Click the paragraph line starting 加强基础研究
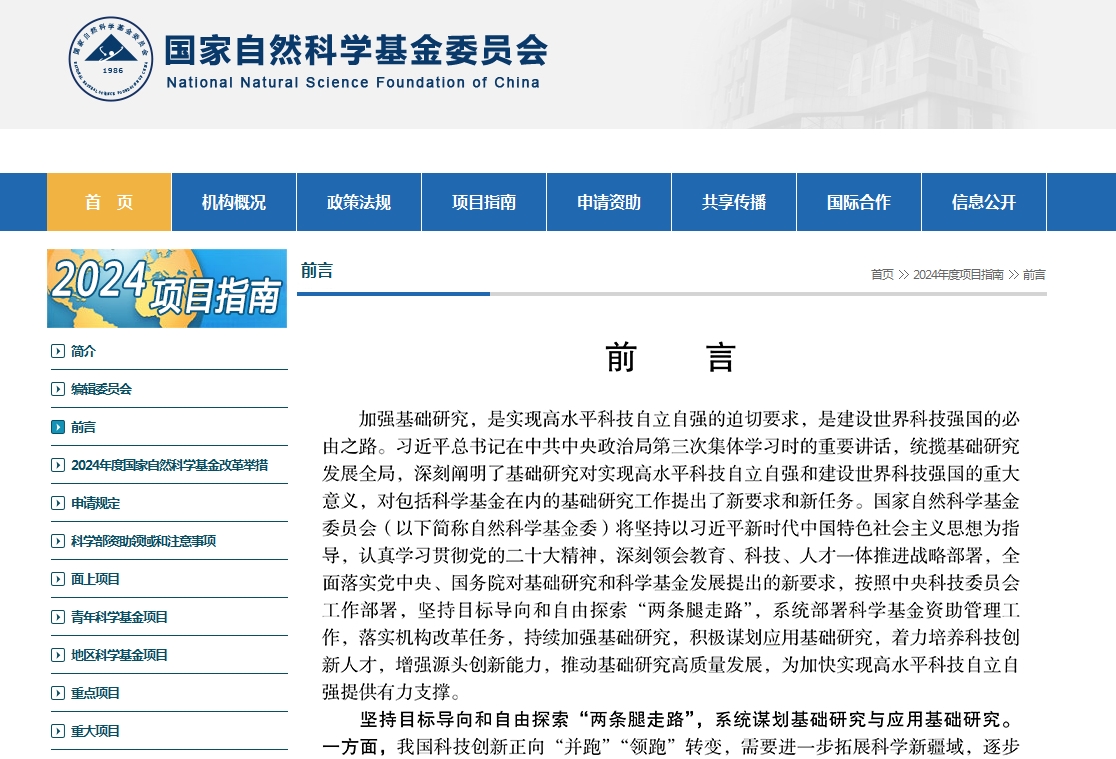This screenshot has height=759, width=1116. pyautogui.click(x=689, y=419)
